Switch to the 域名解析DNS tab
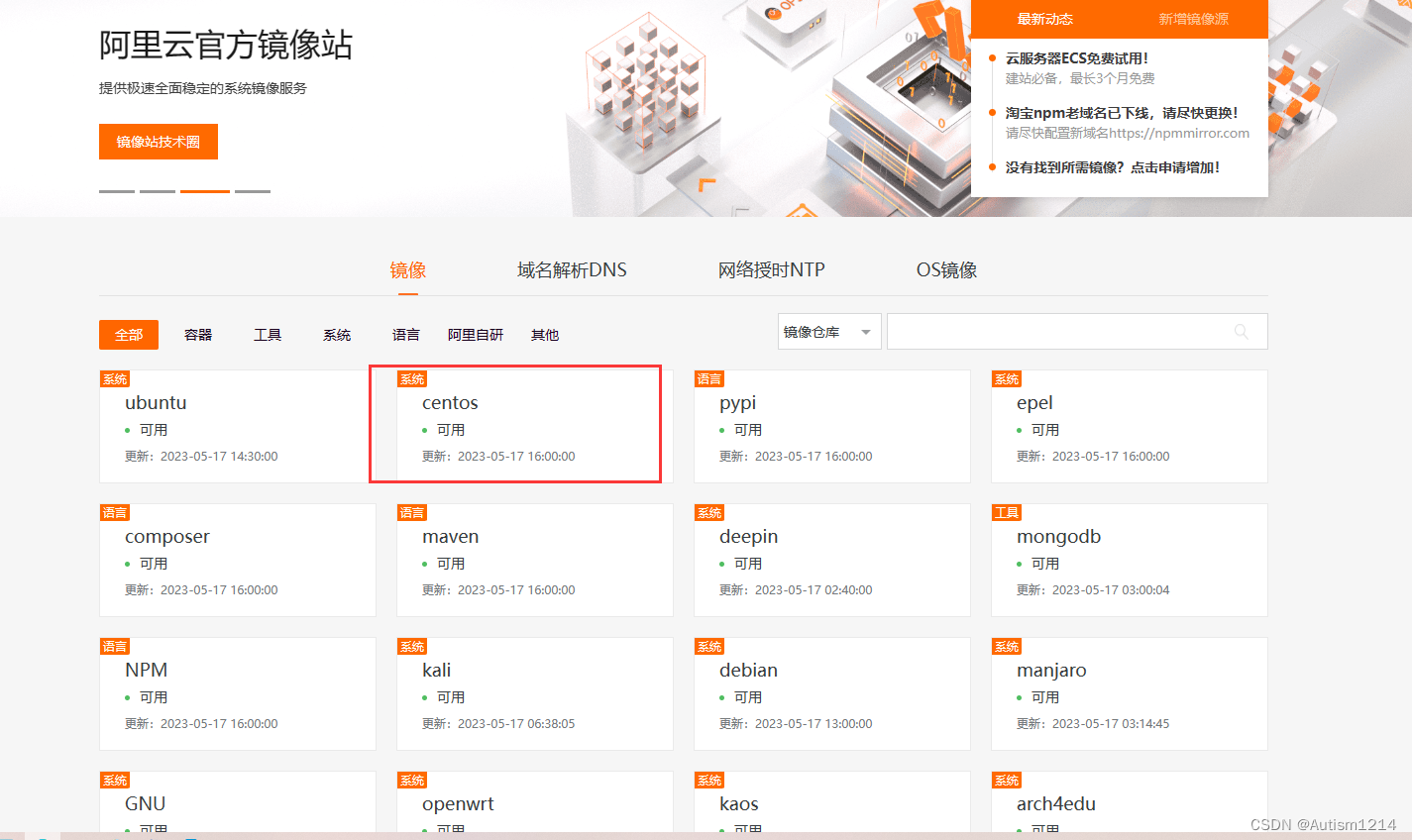The height and width of the screenshot is (840, 1412). coord(572,270)
